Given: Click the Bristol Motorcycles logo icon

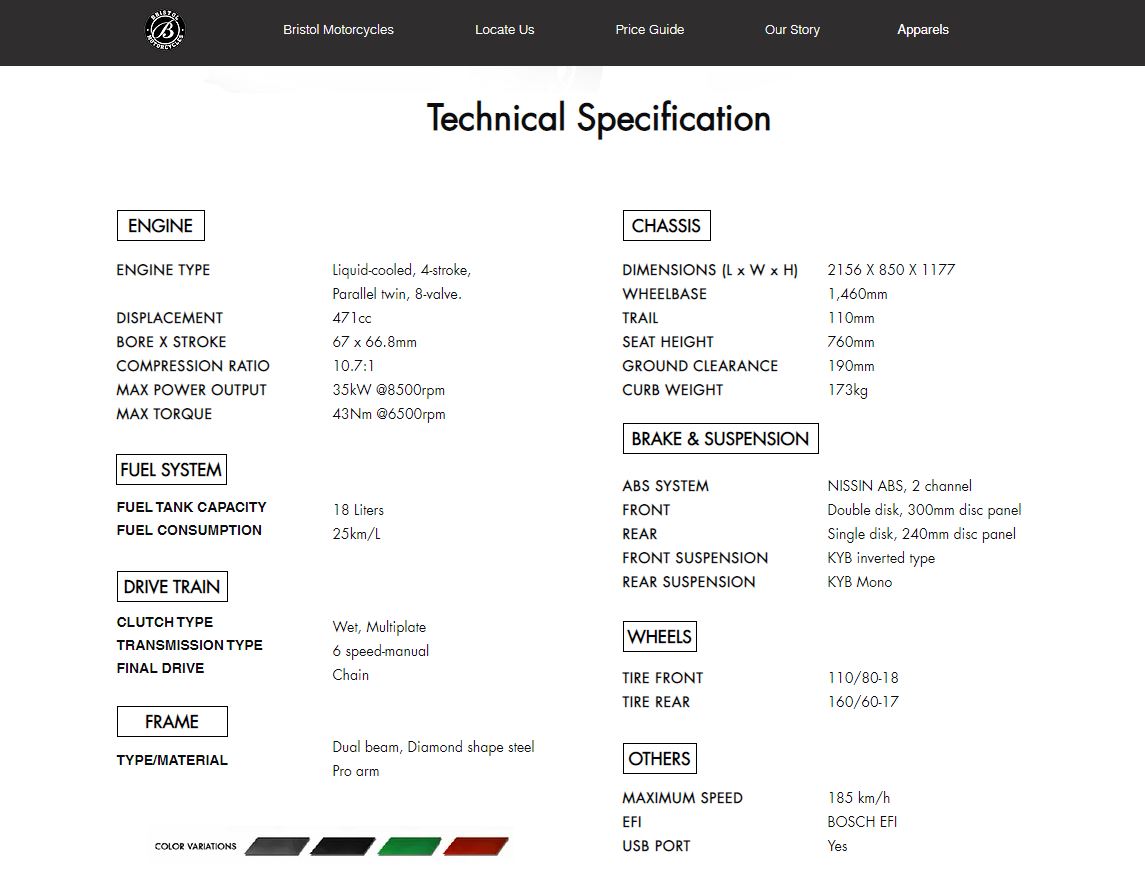Looking at the screenshot, I should click(x=165, y=30).
